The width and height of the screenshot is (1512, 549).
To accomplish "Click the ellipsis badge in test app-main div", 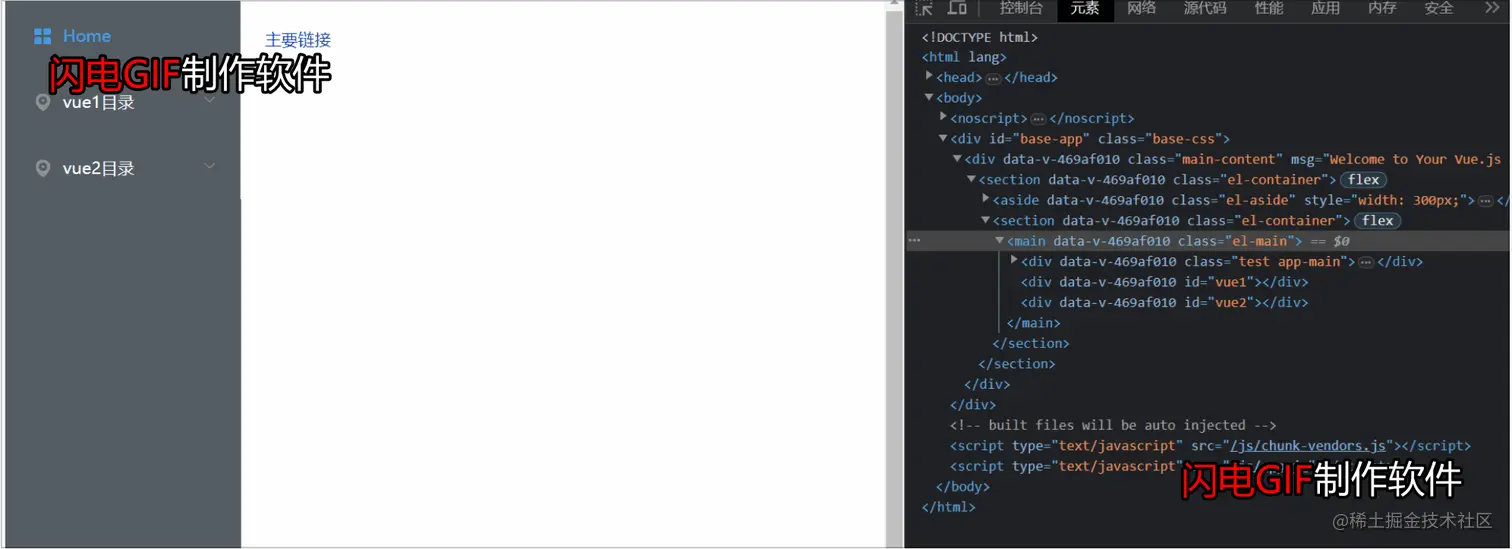I will [1366, 262].
